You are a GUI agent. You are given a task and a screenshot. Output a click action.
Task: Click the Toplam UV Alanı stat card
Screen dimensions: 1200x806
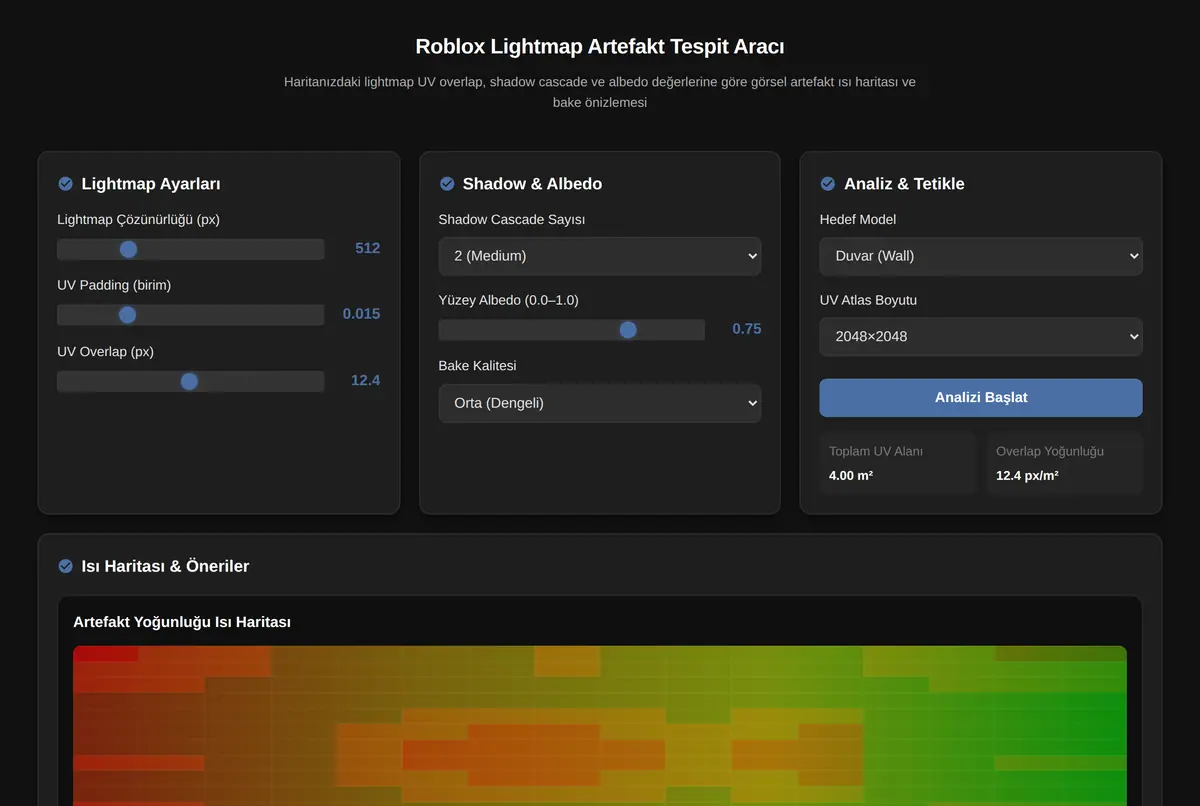click(898, 463)
